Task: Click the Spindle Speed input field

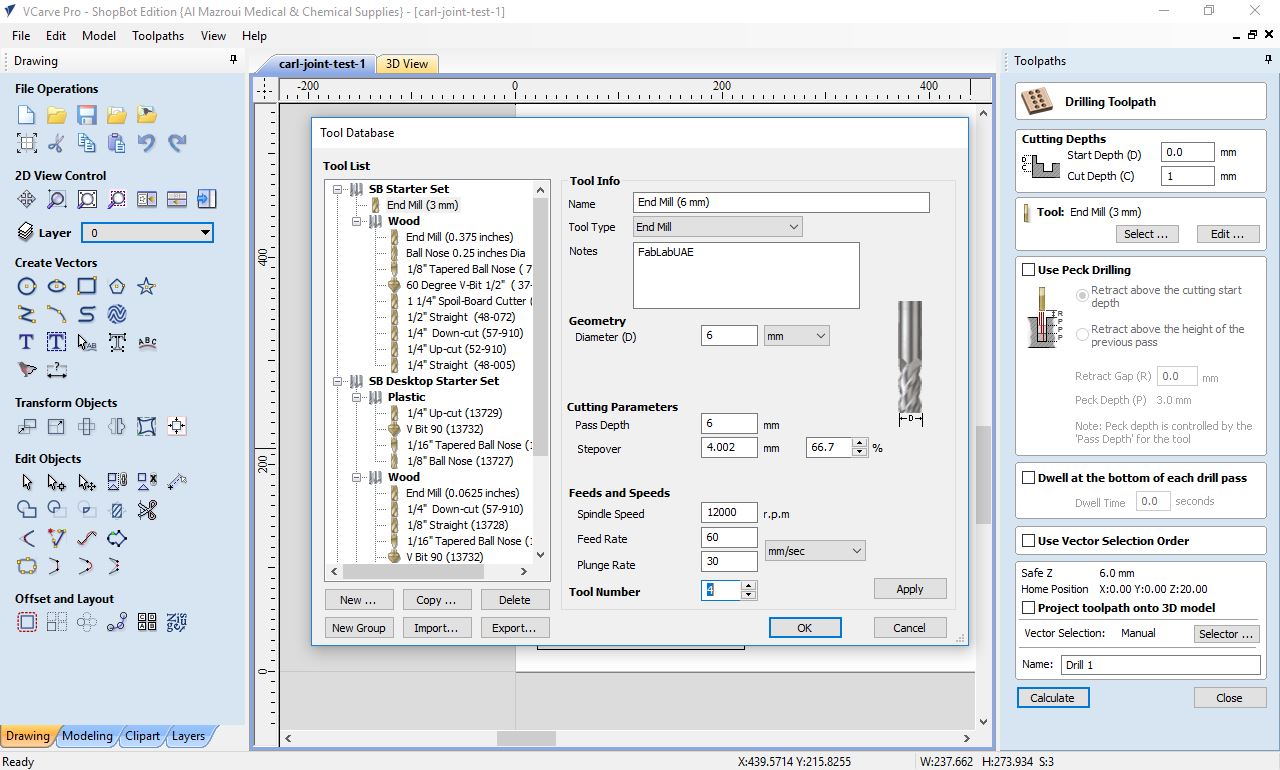Action: 729,512
